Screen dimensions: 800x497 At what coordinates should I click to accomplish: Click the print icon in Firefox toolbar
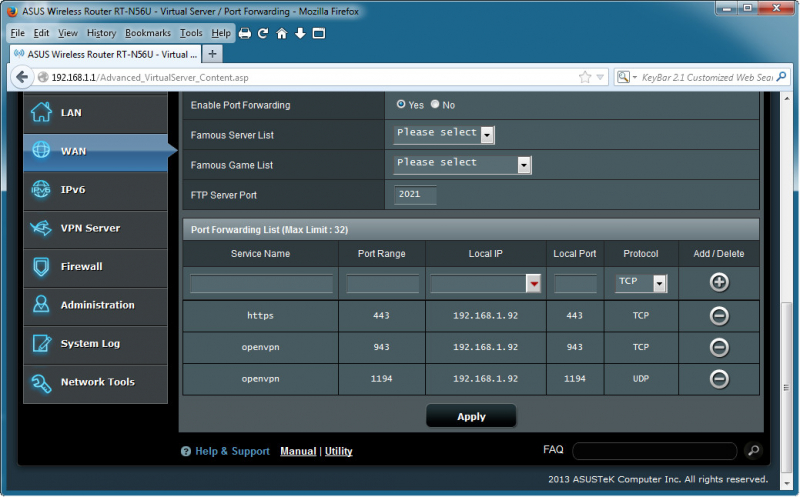[x=245, y=33]
